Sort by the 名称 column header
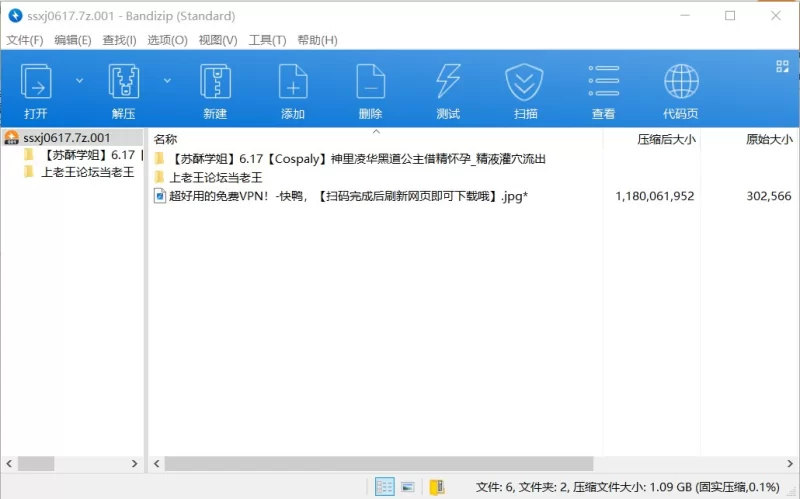 point(165,139)
